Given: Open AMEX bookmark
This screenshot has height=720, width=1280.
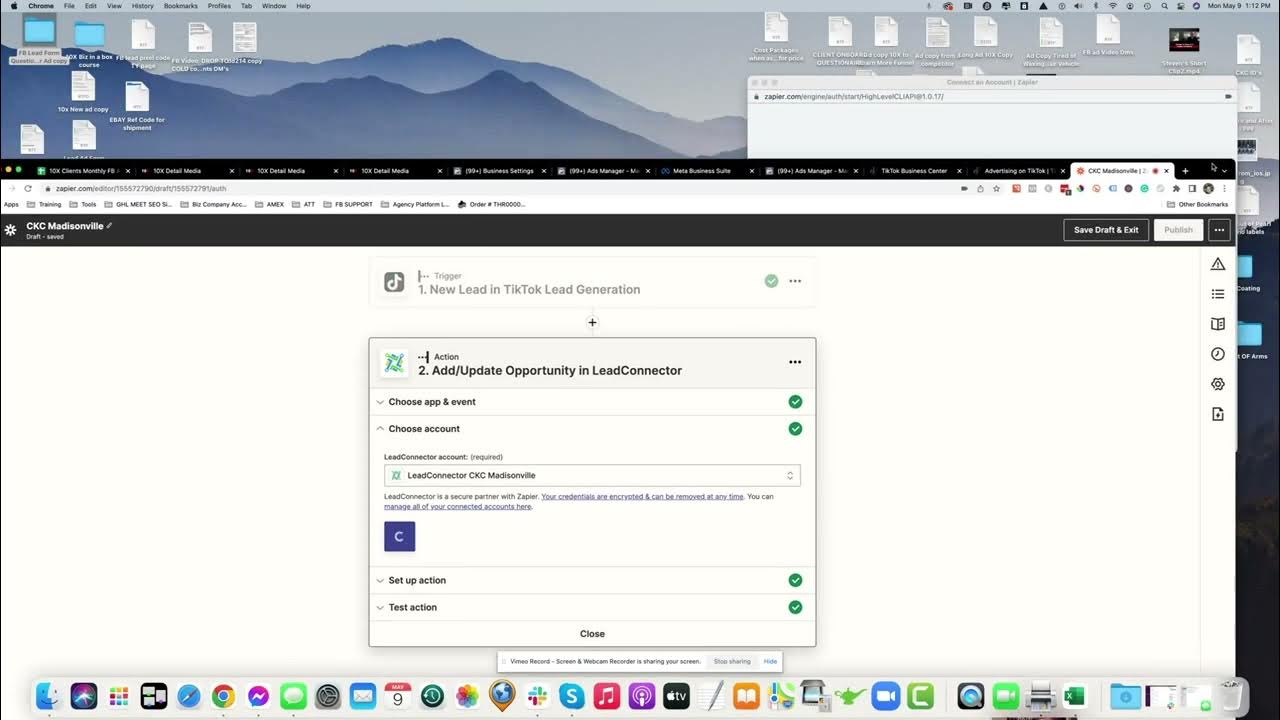Looking at the screenshot, I should pyautogui.click(x=270, y=204).
